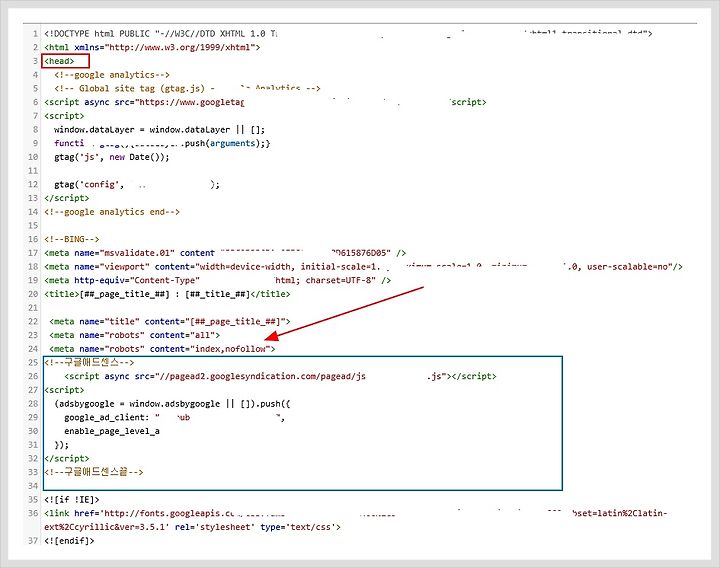Click the google_ad_client line
This screenshot has width=720, height=568.
174,417
